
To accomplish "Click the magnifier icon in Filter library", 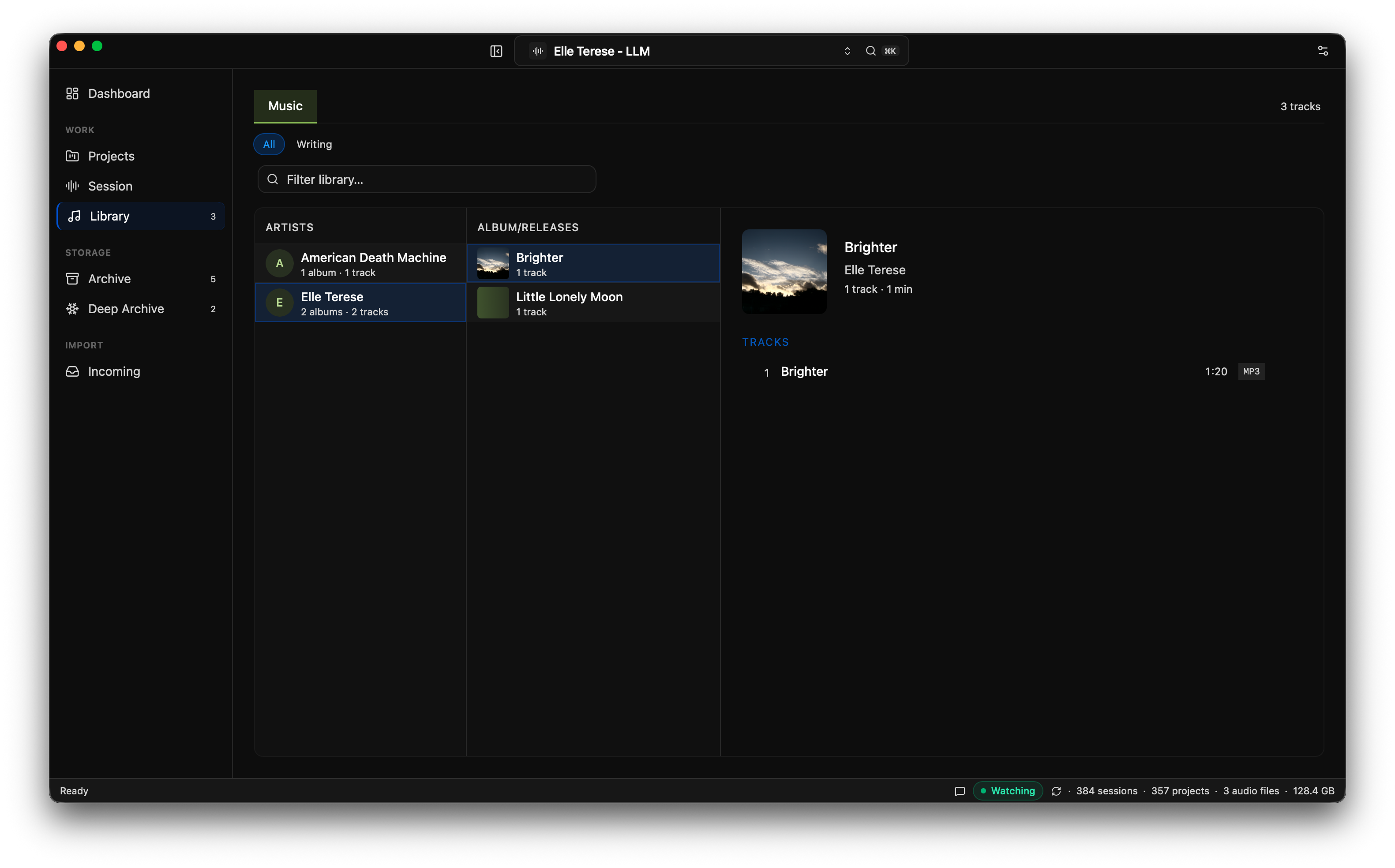I will click(273, 179).
